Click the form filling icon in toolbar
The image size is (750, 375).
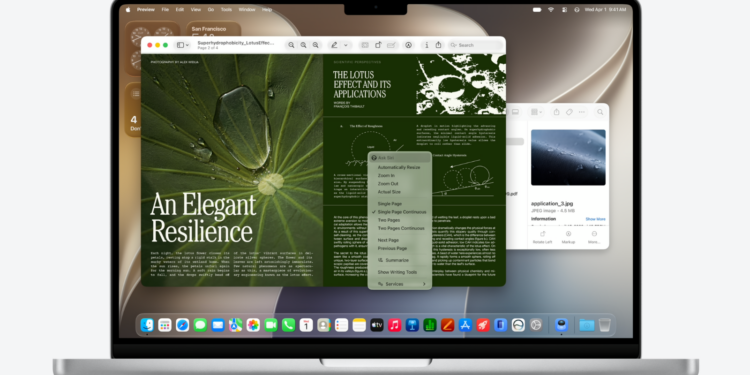391,45
